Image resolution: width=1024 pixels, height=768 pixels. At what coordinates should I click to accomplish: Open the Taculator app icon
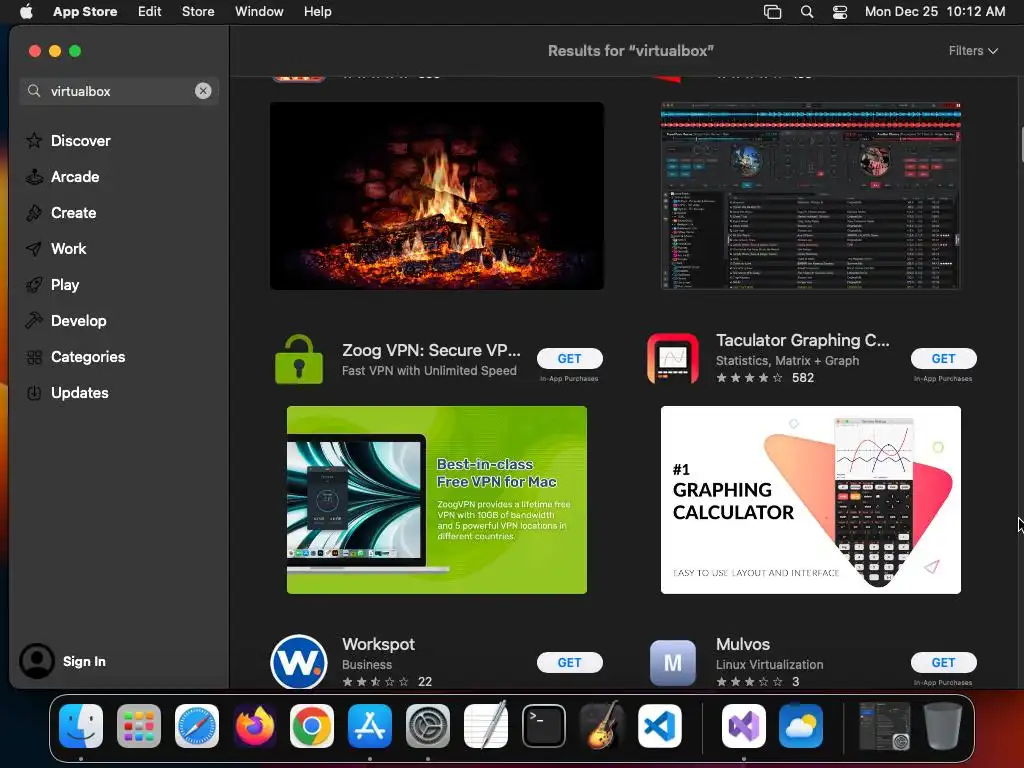(x=673, y=359)
